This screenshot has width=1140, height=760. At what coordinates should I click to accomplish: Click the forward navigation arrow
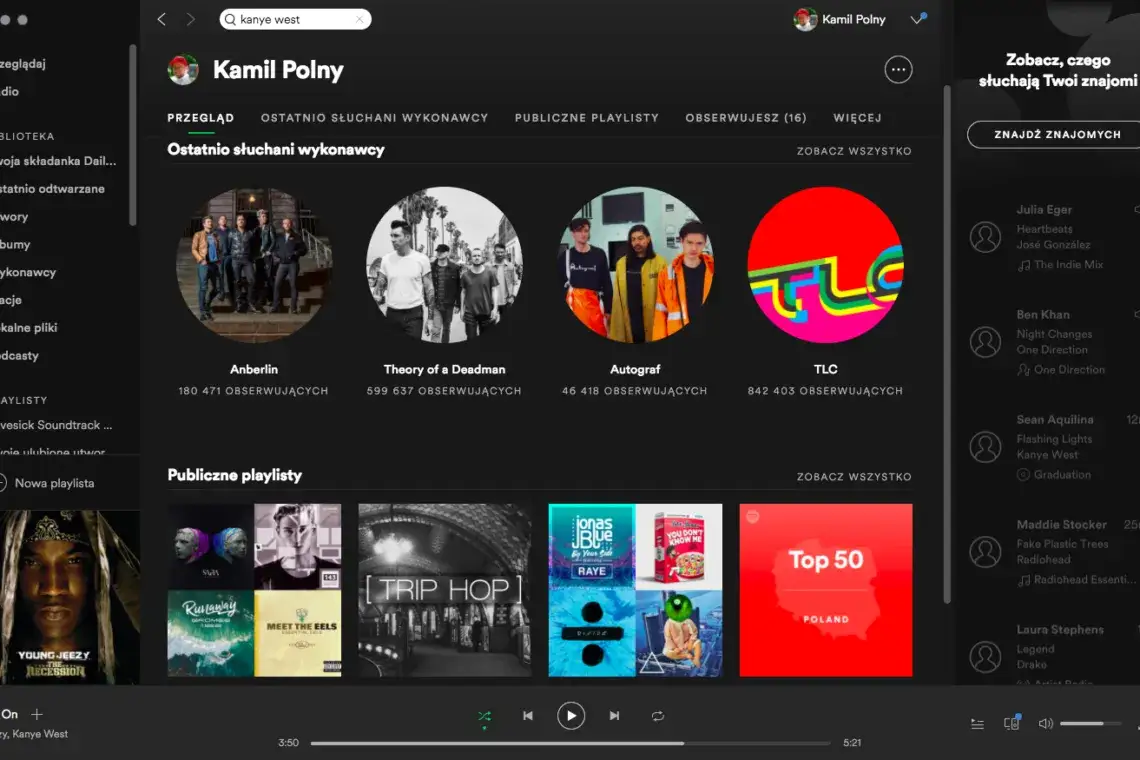[x=190, y=18]
